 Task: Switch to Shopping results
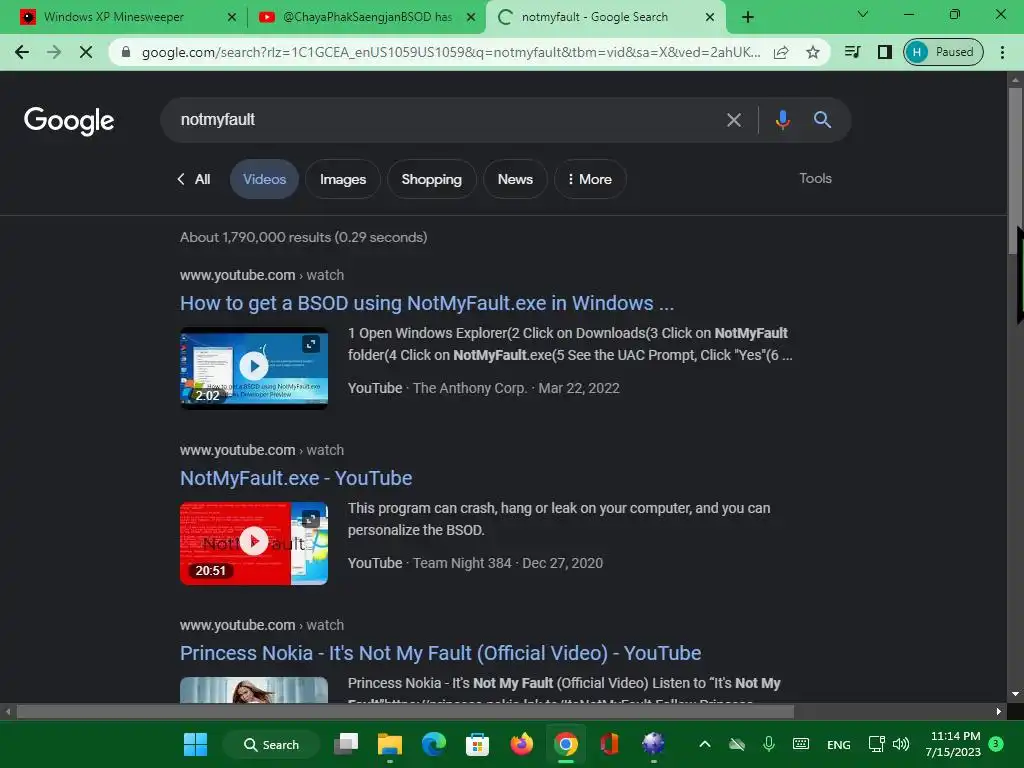click(x=432, y=179)
